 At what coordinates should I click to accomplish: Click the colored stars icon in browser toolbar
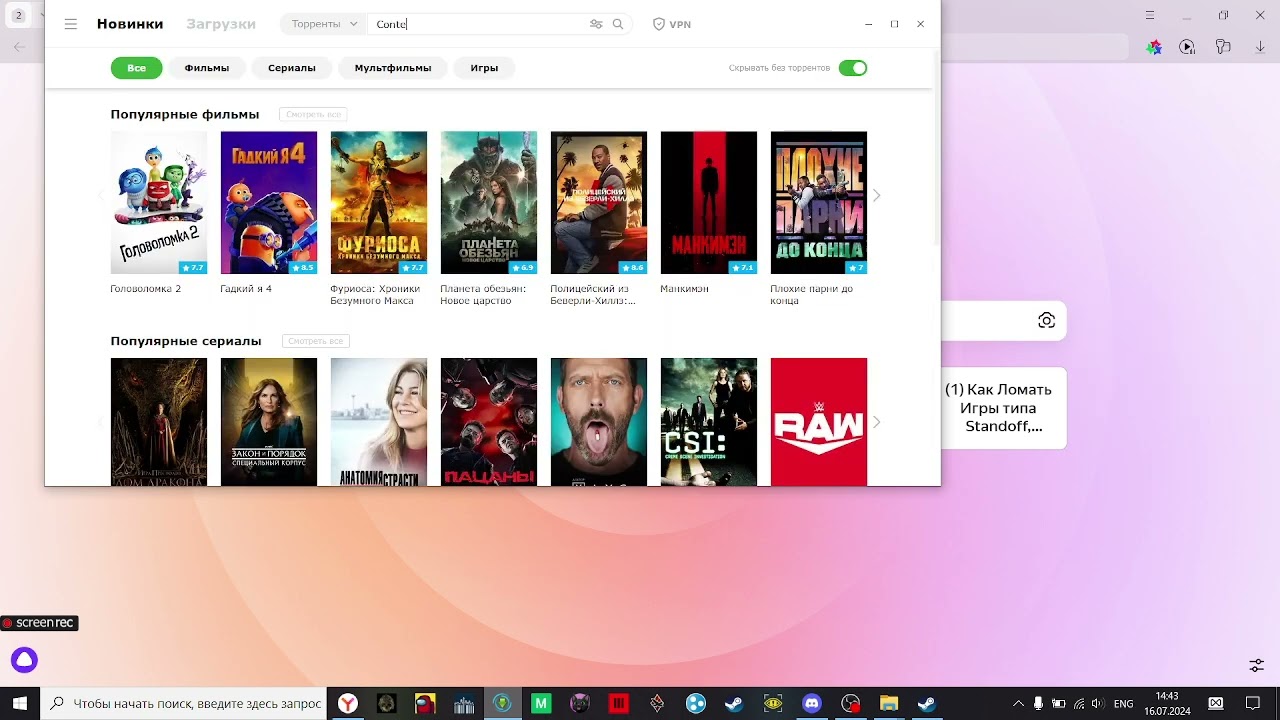click(x=1154, y=47)
